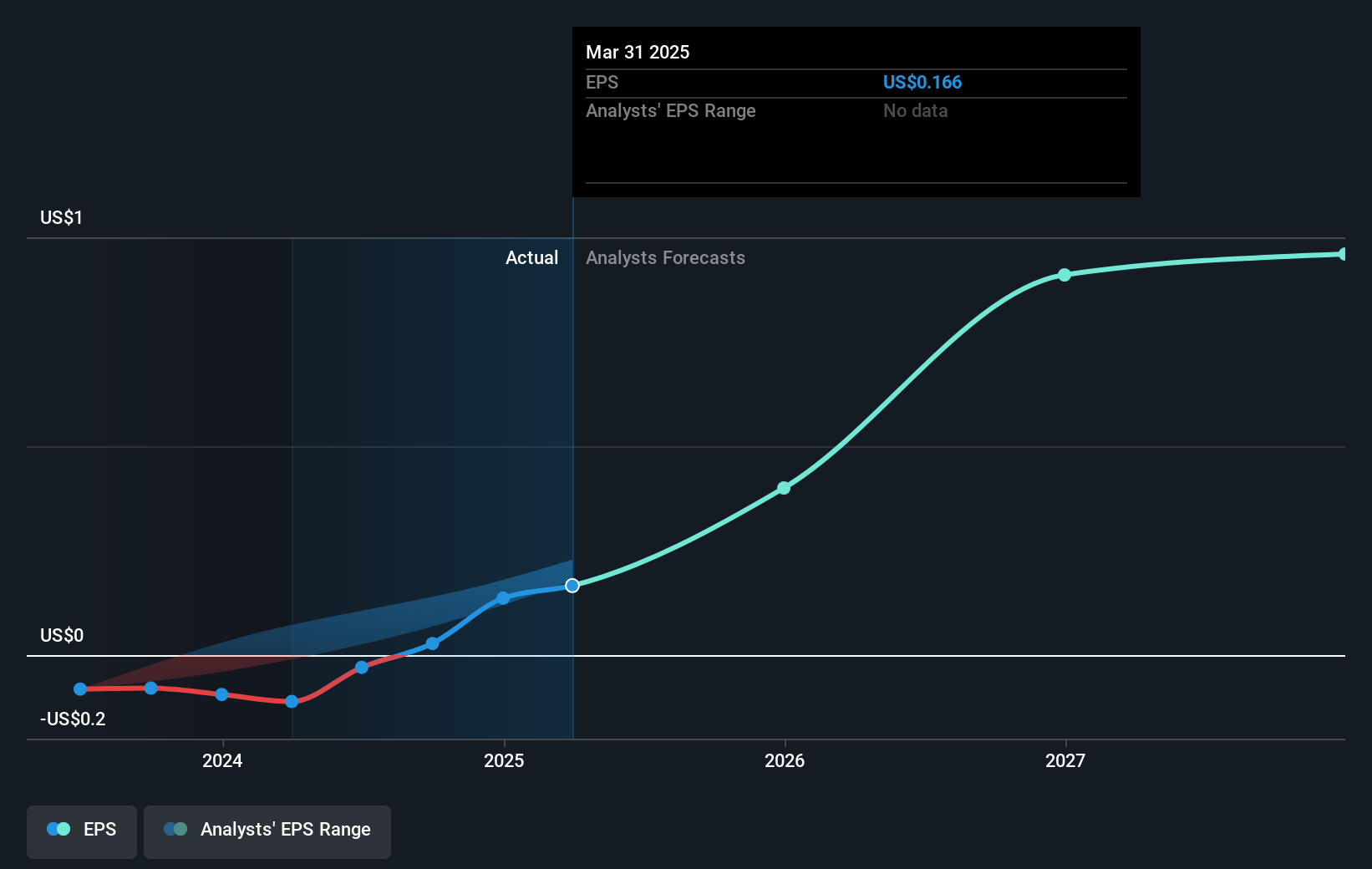Click the 2026 x-axis label
The height and width of the screenshot is (869, 1372).
pyautogui.click(x=785, y=760)
